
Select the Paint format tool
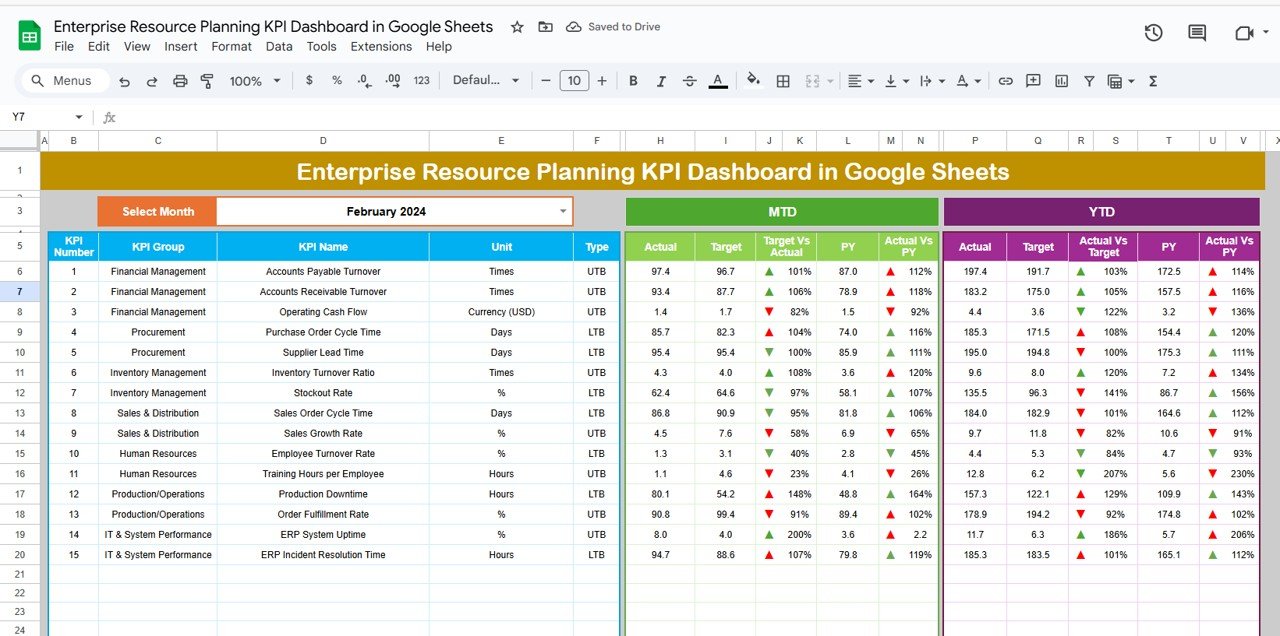(x=207, y=81)
